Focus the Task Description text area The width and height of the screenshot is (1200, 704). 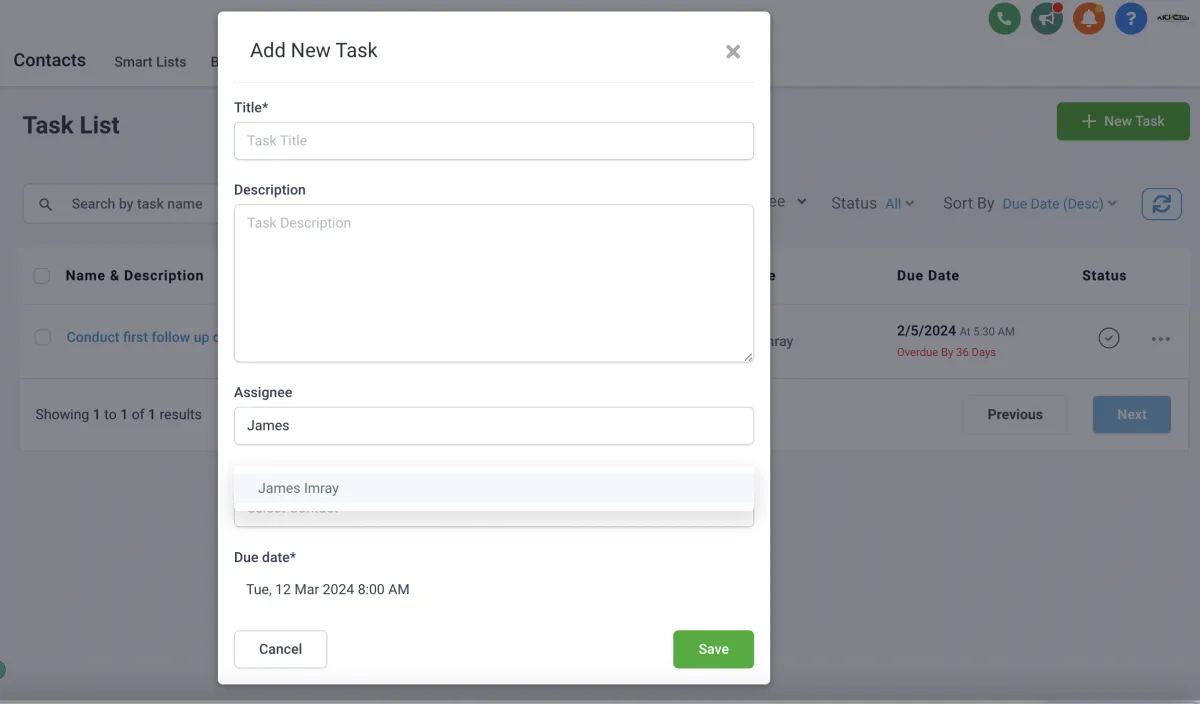(x=493, y=283)
